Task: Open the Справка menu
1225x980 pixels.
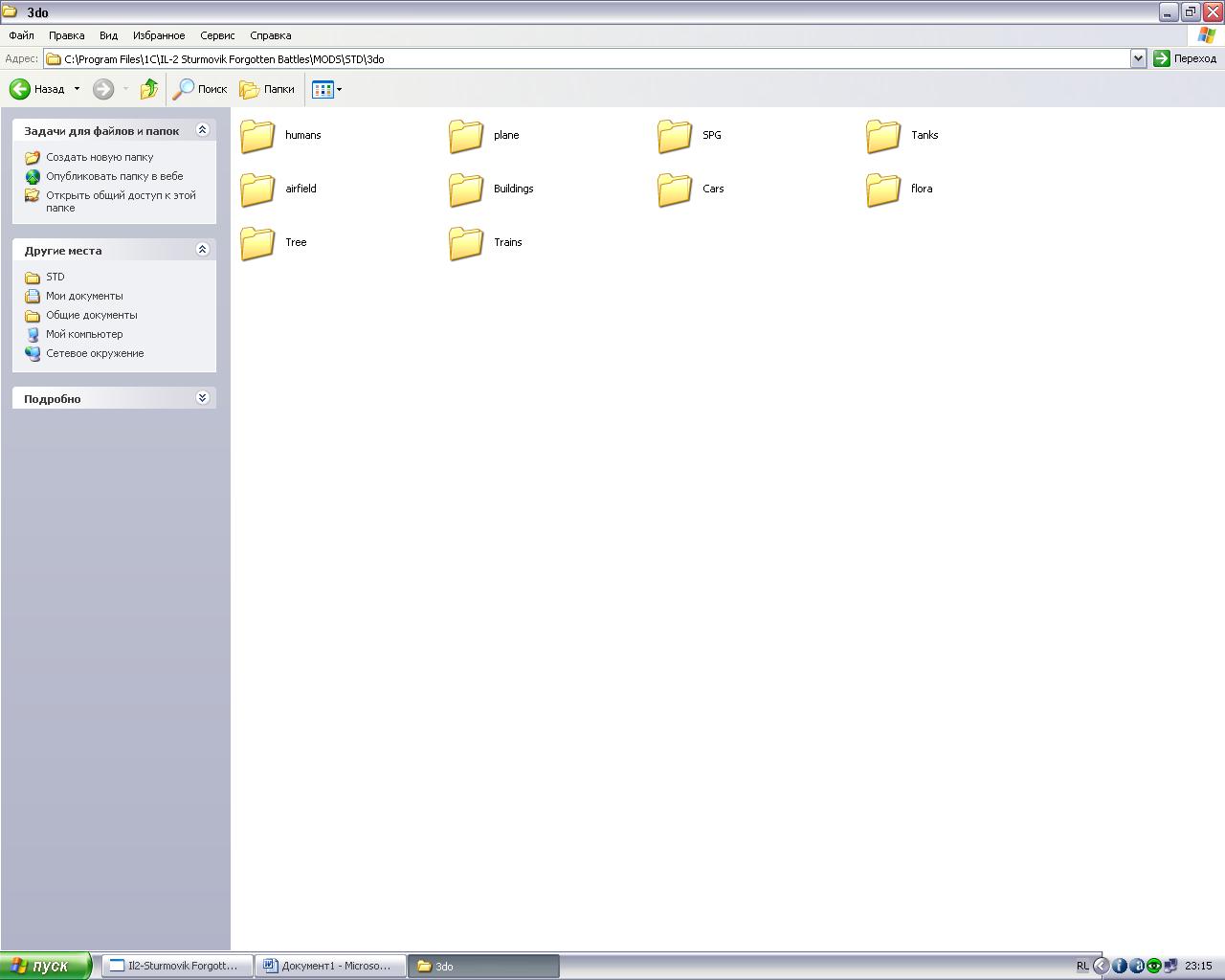Action: (x=271, y=35)
